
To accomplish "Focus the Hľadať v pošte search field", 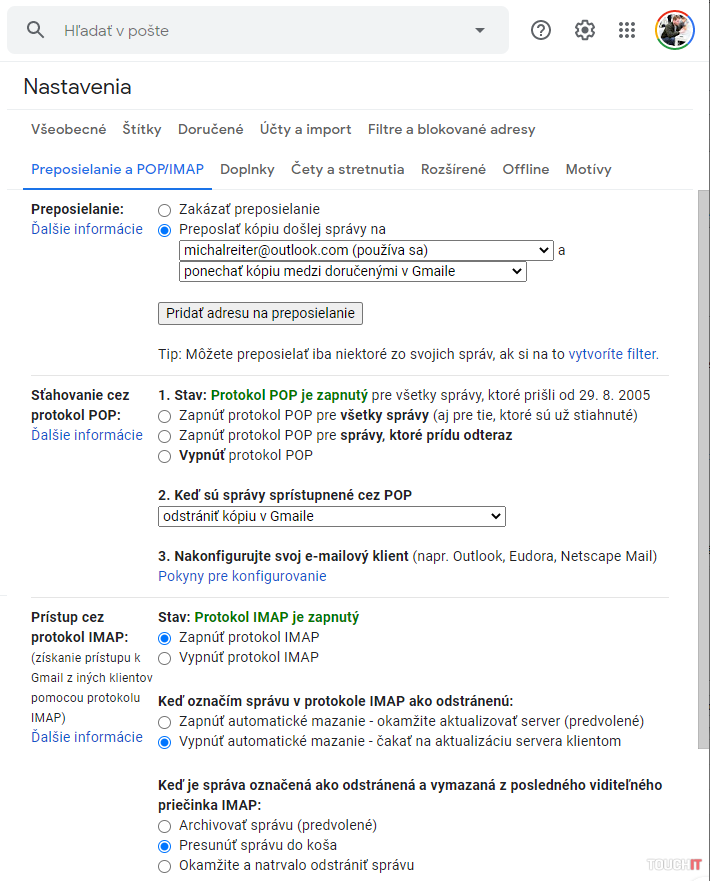I will (260, 31).
